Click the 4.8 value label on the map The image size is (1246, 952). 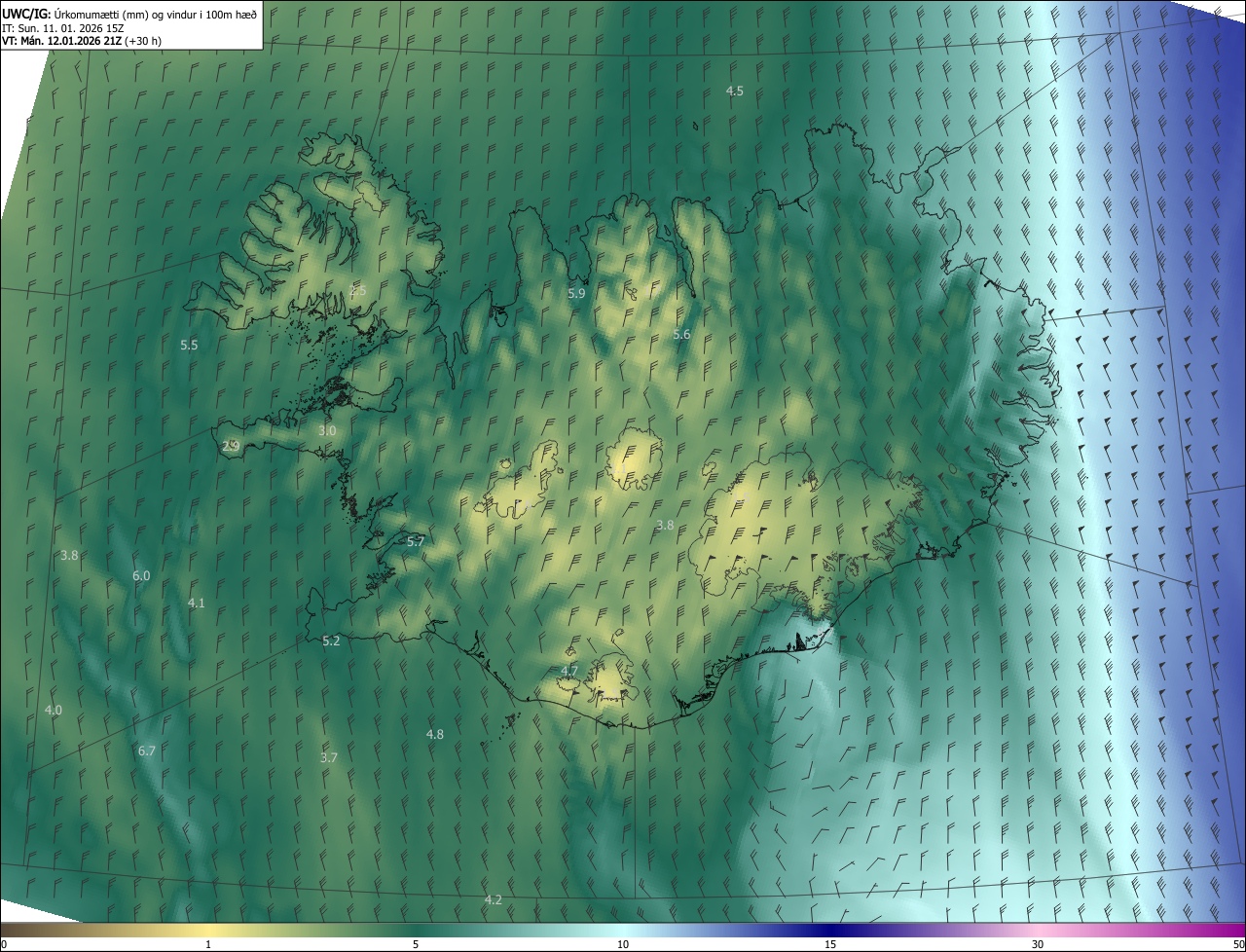pos(435,734)
